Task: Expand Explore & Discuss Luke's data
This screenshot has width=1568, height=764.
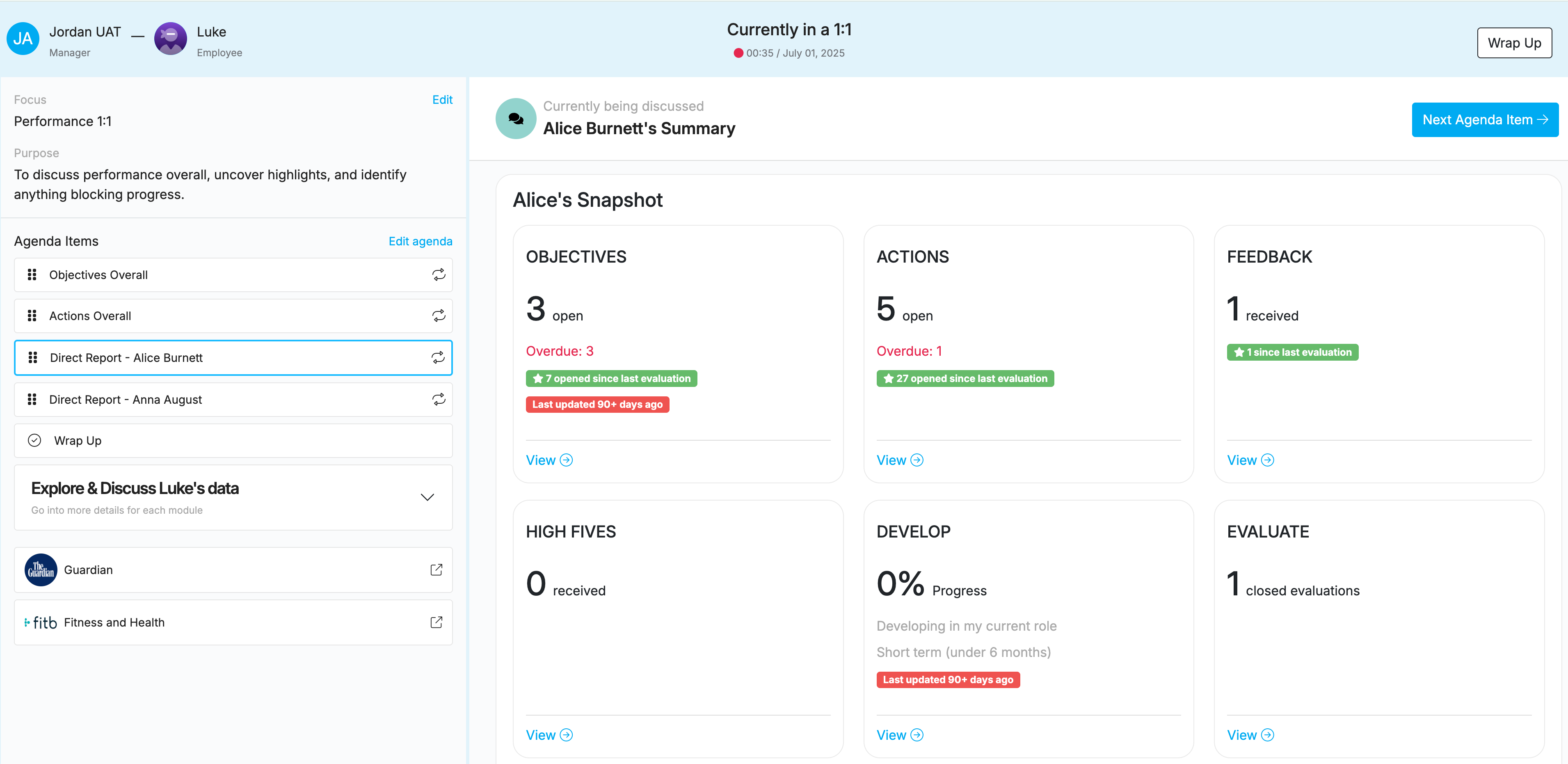Action: (x=427, y=497)
